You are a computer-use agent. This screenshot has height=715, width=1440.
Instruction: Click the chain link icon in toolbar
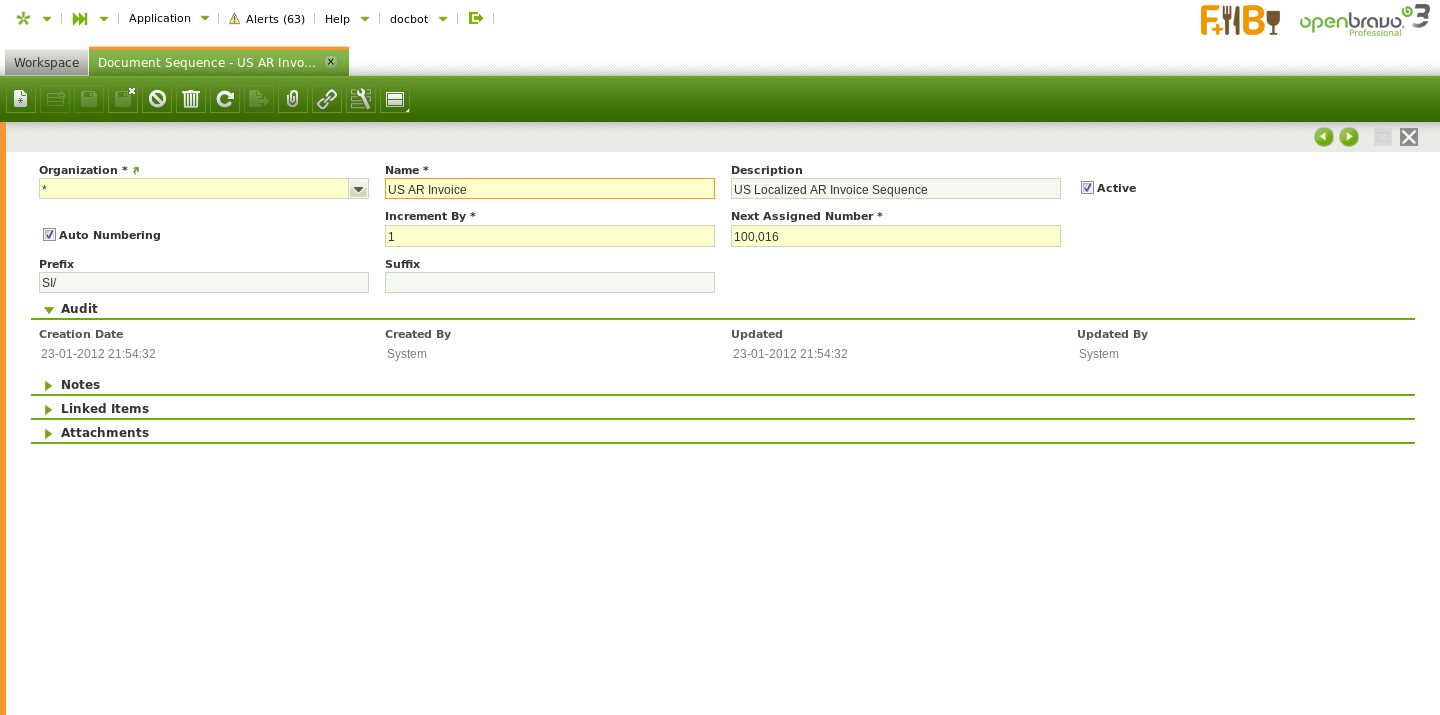click(327, 99)
